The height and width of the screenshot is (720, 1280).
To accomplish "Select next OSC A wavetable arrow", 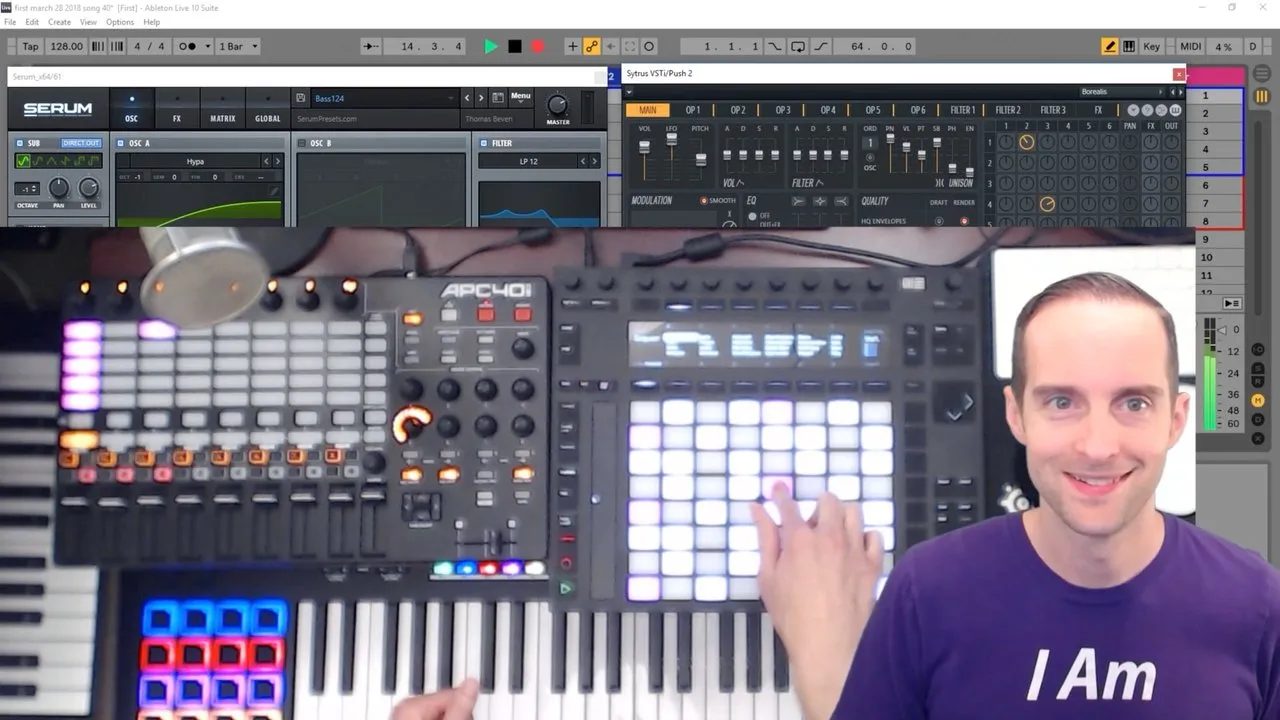I will [x=278, y=161].
